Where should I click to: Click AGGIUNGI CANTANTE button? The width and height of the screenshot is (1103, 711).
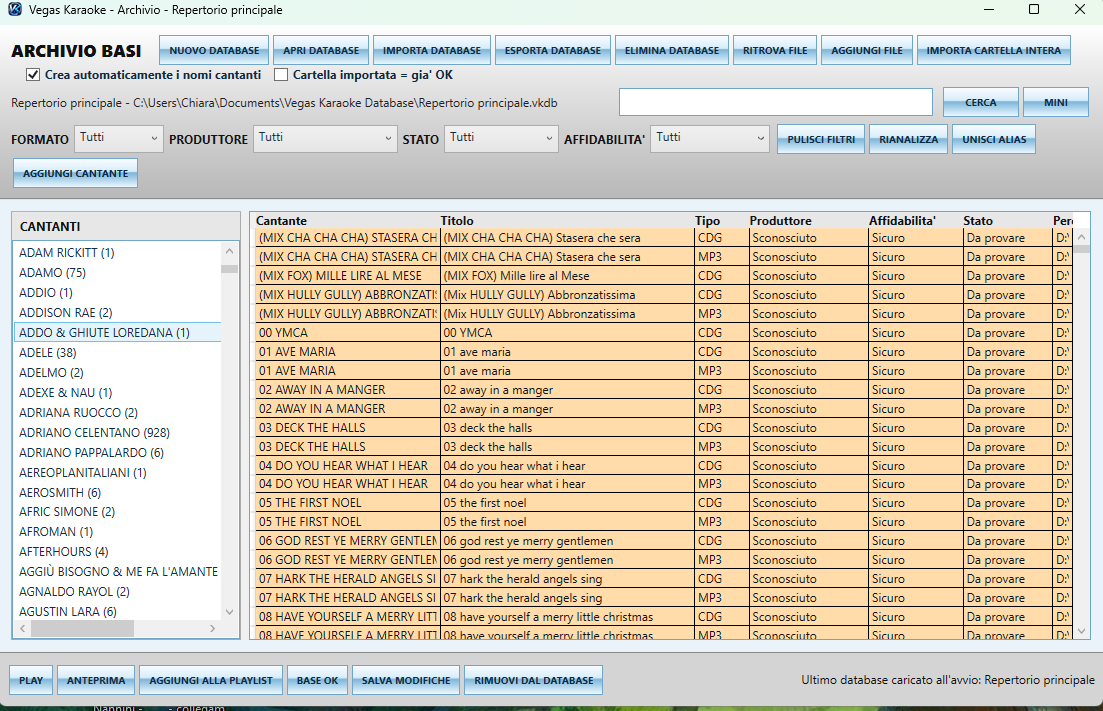(x=75, y=173)
